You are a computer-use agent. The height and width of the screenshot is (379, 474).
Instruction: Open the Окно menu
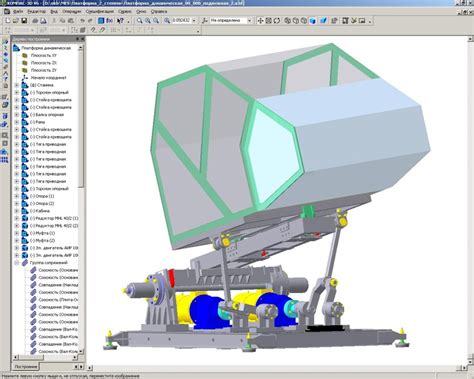(141, 12)
